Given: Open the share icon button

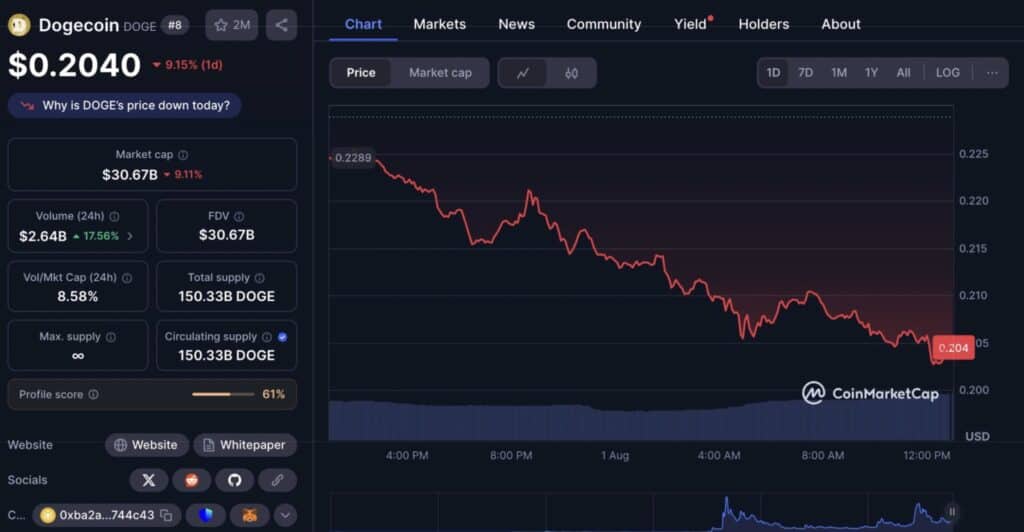Looking at the screenshot, I should [281, 25].
